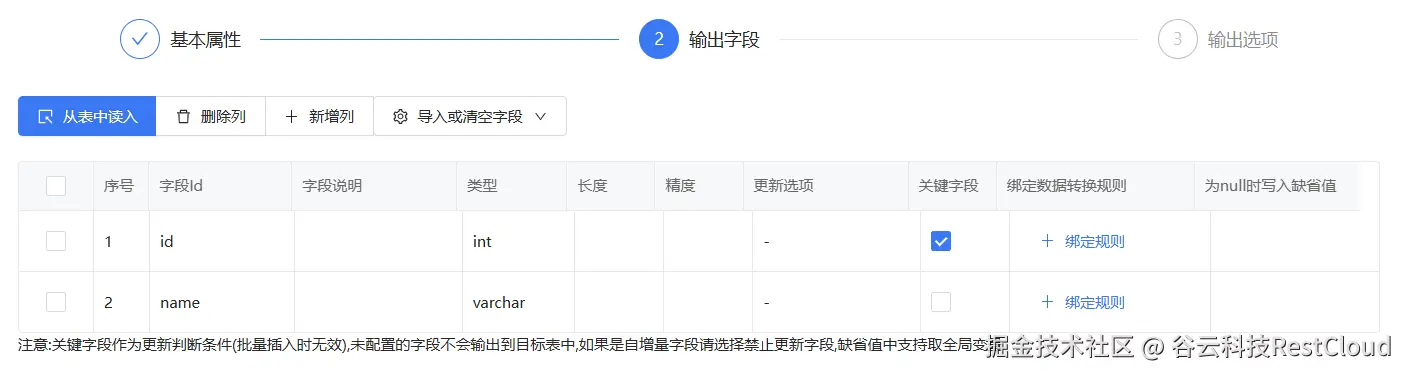Viewport: 1406px width, 374px height.
Task: Click plus icon of 绑定规则 in name row
Action: (1047, 302)
